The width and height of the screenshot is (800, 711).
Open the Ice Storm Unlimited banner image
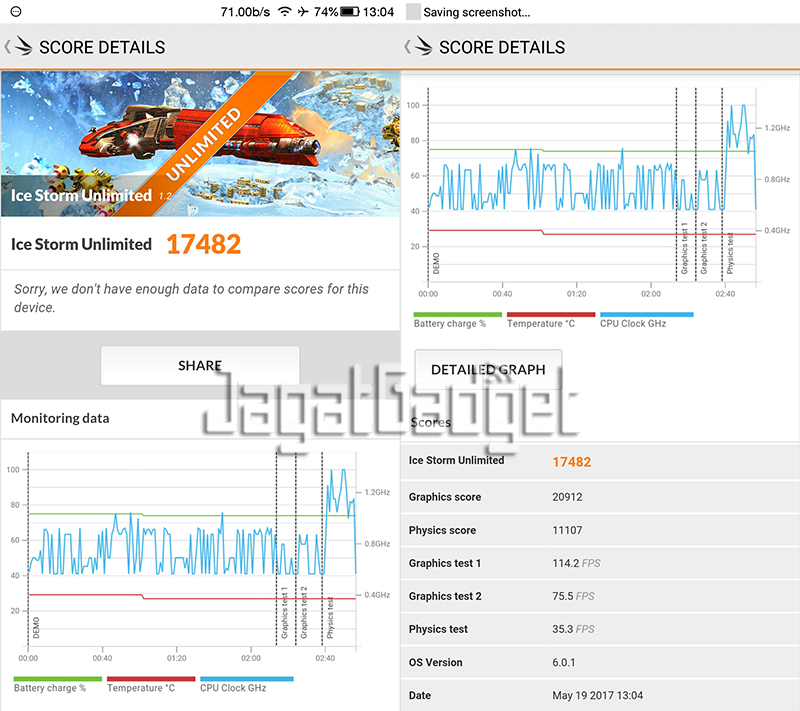[200, 142]
